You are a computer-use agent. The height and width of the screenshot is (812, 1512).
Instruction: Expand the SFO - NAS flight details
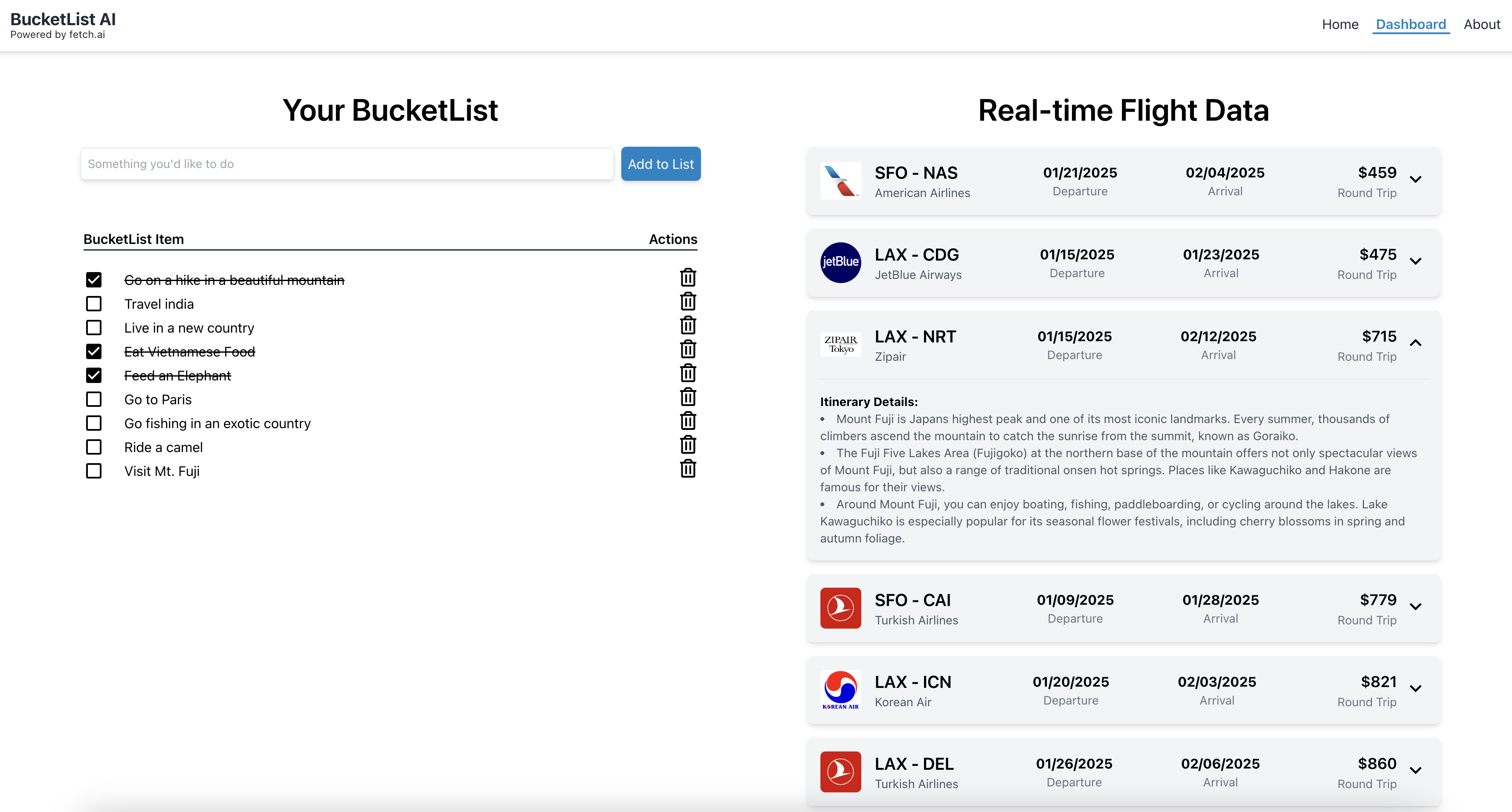[1415, 180]
